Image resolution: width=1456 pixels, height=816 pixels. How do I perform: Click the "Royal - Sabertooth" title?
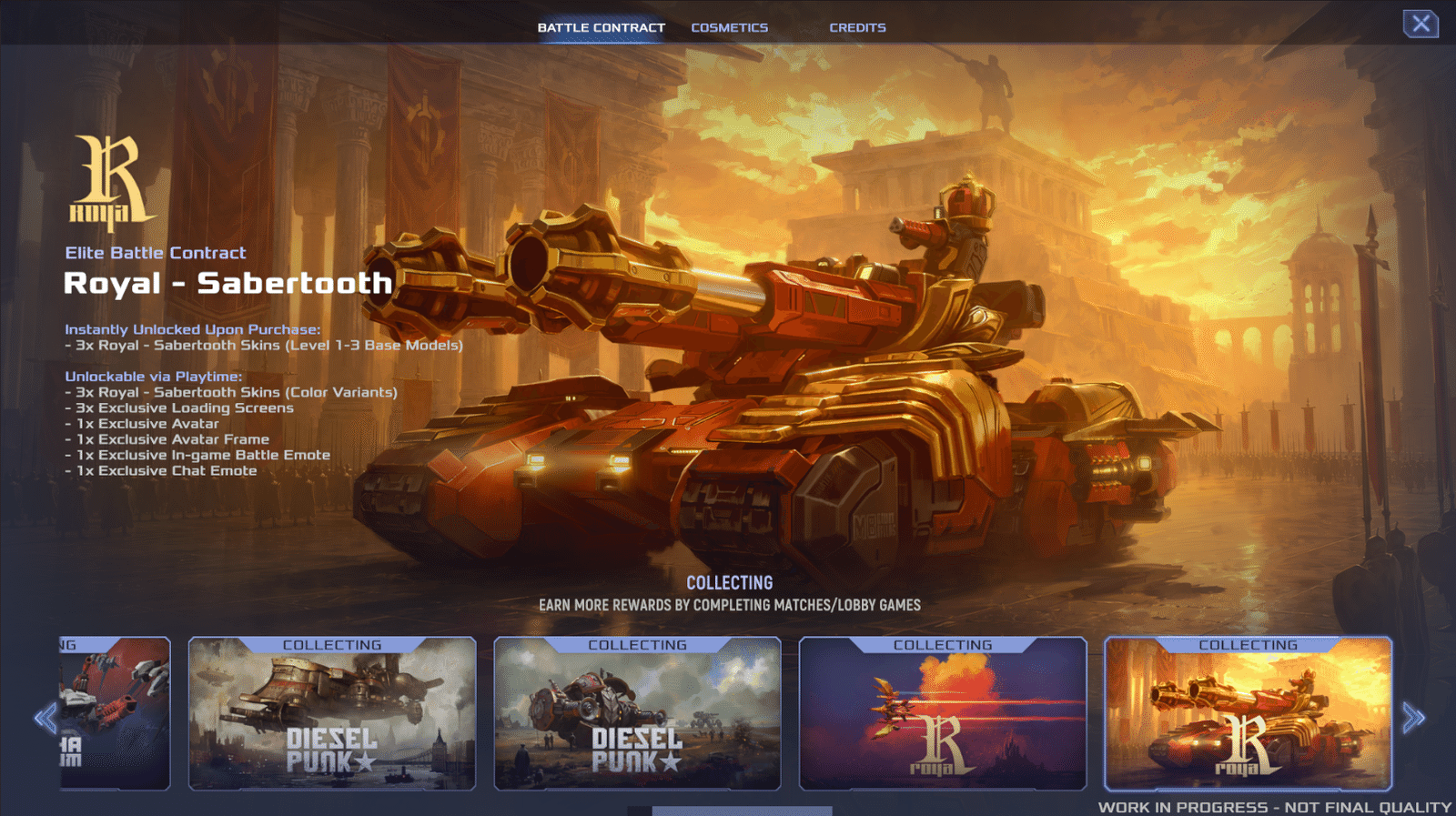click(227, 283)
